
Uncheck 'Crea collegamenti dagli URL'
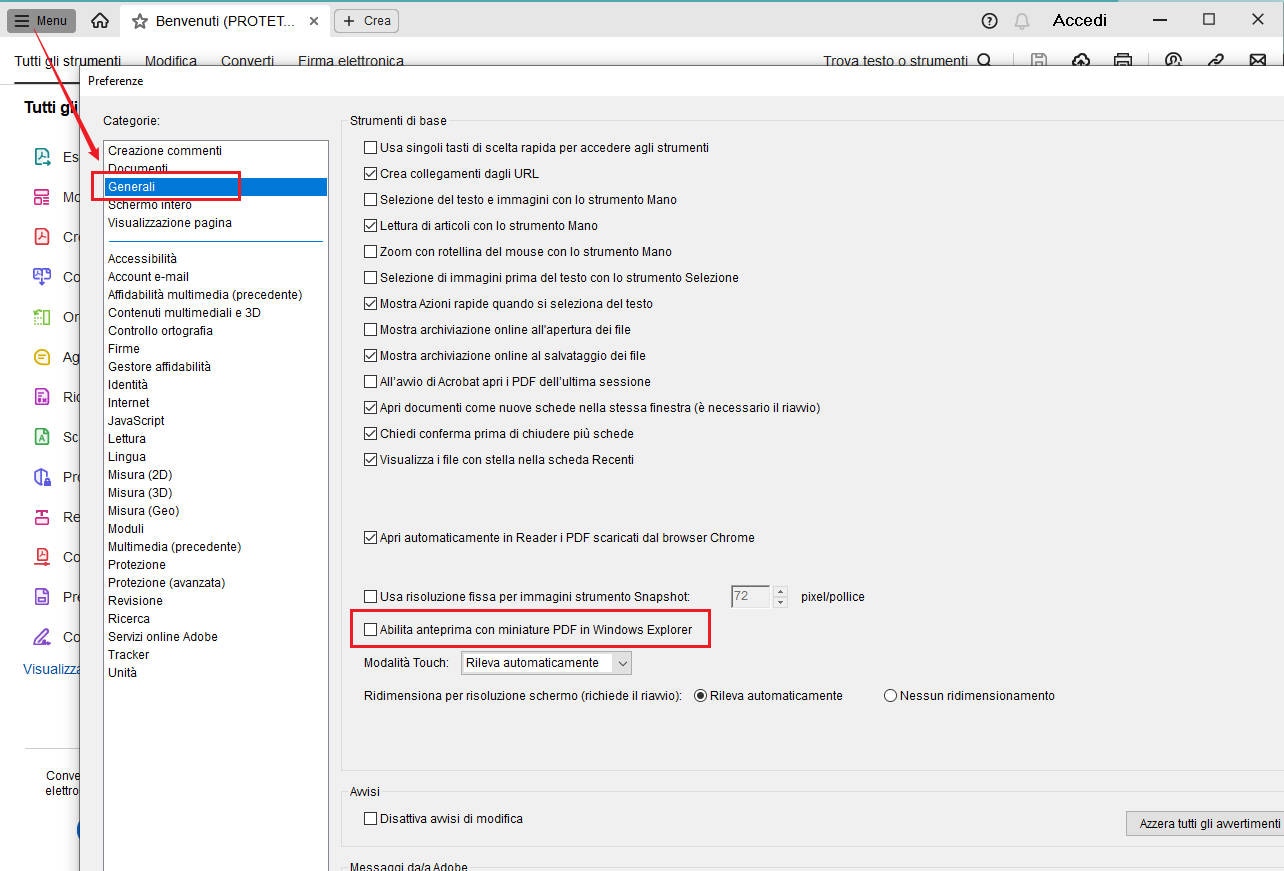pos(371,174)
